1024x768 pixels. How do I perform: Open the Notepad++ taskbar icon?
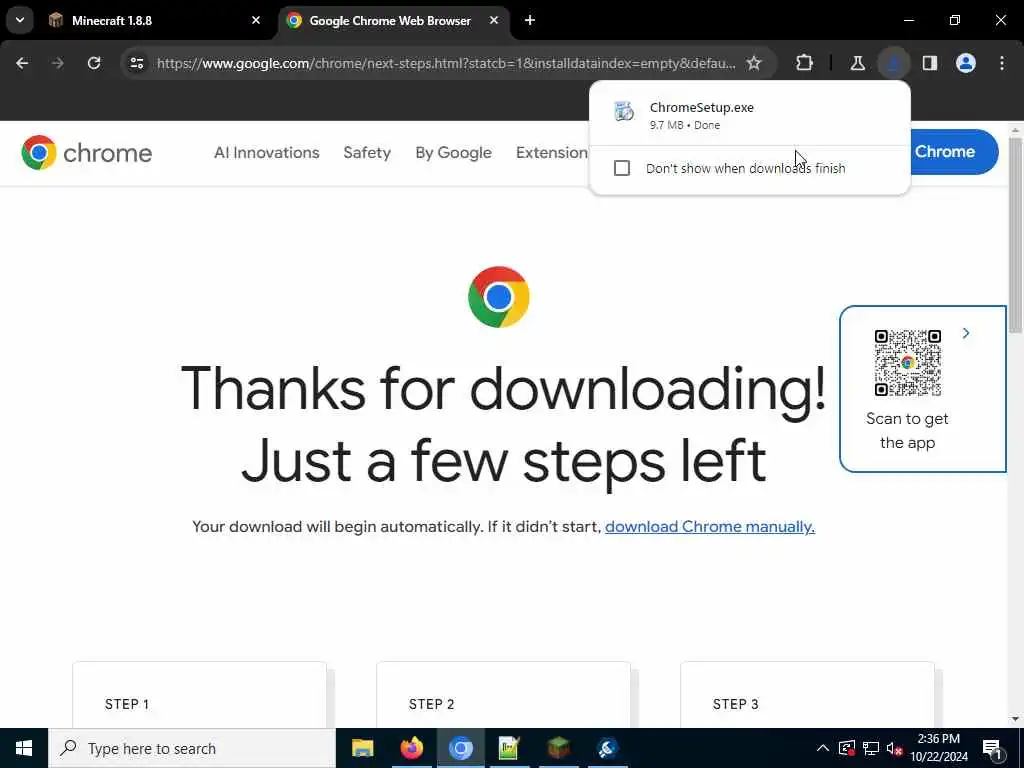(x=509, y=748)
